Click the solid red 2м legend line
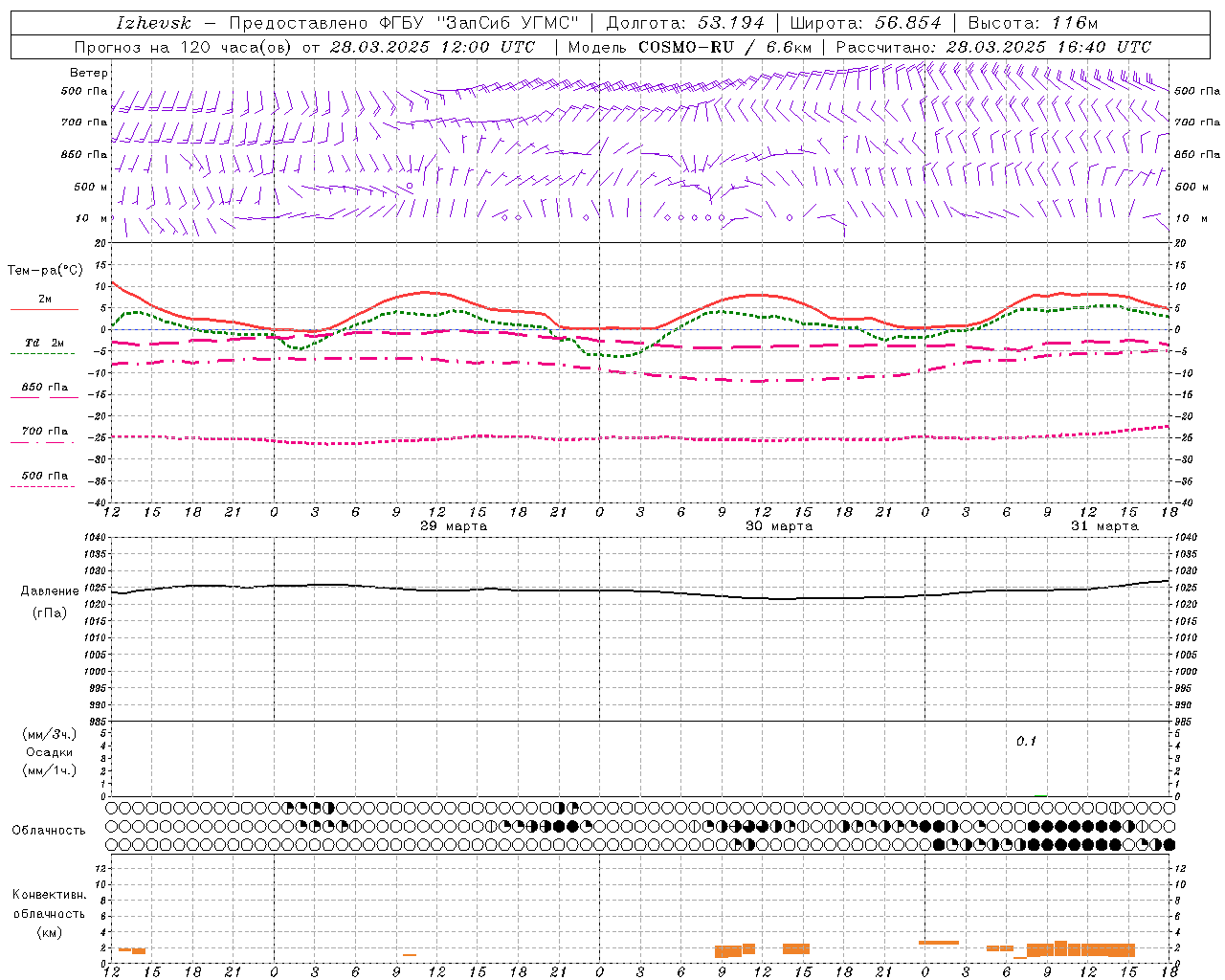 point(44,310)
